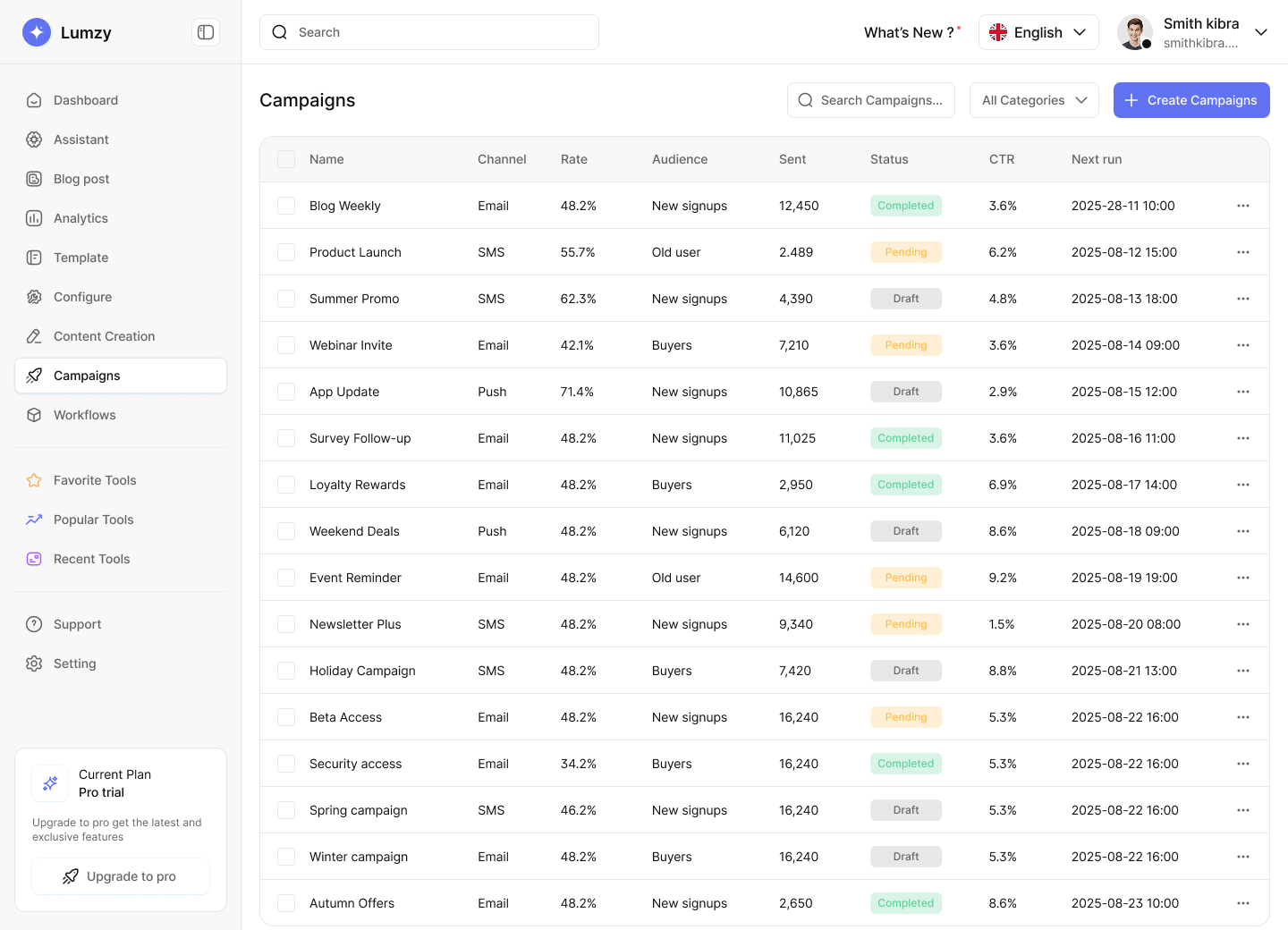The height and width of the screenshot is (930, 1288).
Task: Select the Assistant sidebar icon
Action: tap(34, 139)
